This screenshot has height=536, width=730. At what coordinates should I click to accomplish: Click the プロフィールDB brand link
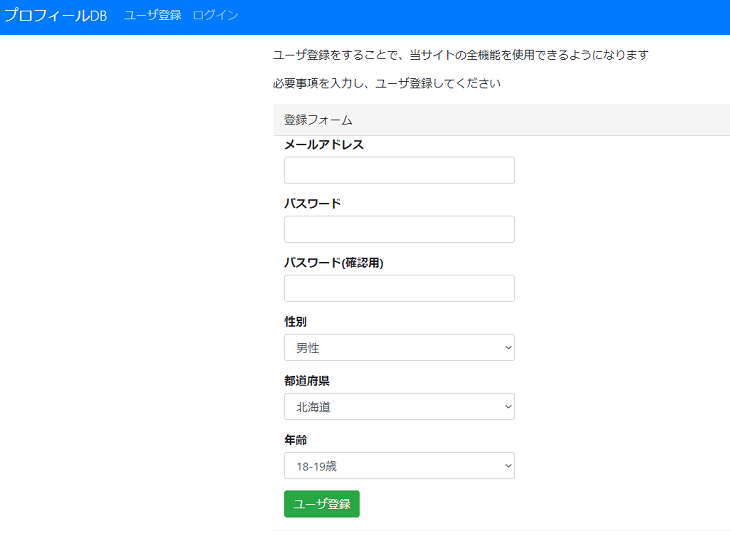point(55,16)
